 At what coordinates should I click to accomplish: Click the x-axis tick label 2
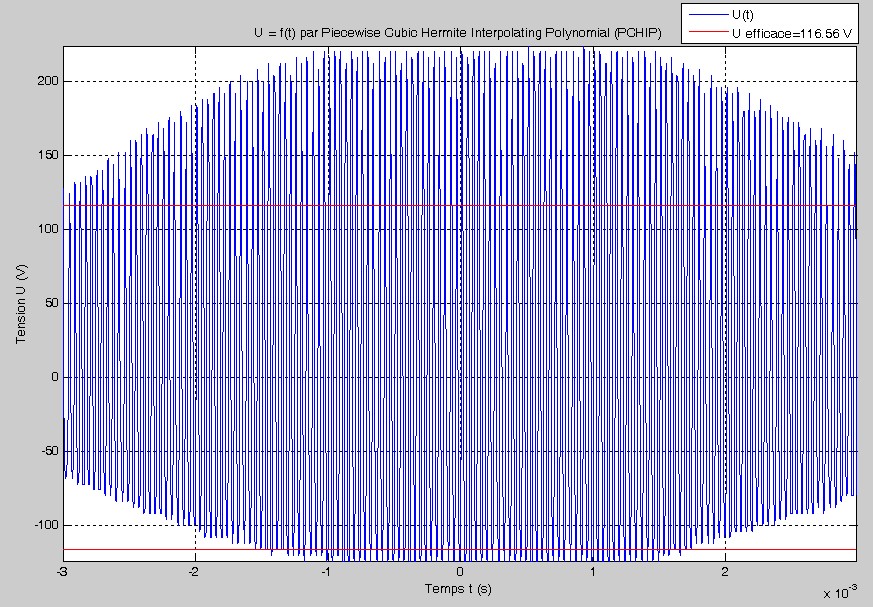(x=725, y=572)
